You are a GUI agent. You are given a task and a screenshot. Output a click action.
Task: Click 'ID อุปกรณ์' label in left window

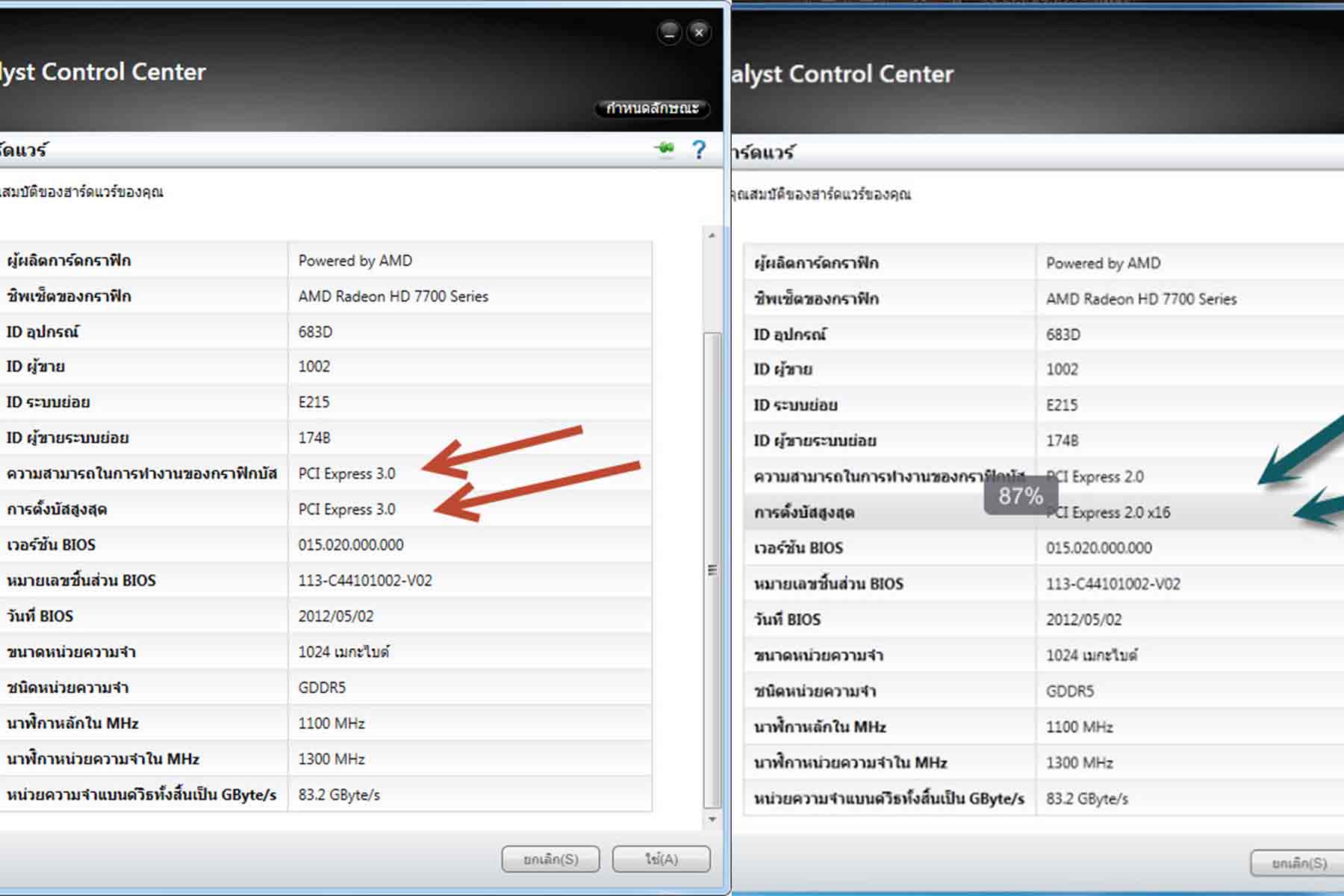43,332
